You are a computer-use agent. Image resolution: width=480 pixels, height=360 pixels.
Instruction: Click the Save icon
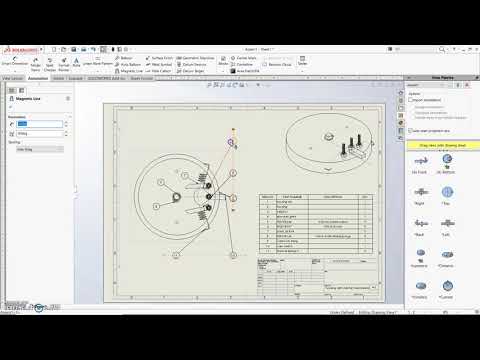pyautogui.click(x=74, y=50)
